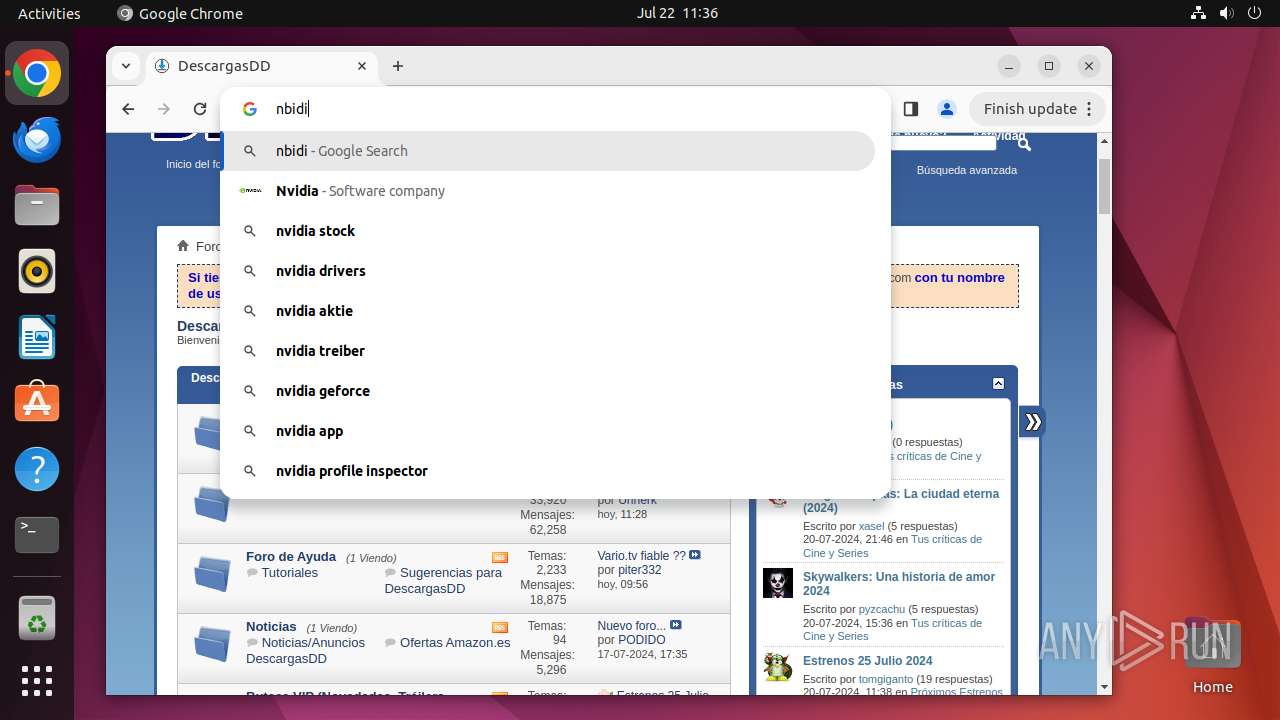This screenshot has height=720, width=1280.
Task: Select the 'nvidia app' suggestion
Action: (x=548, y=431)
